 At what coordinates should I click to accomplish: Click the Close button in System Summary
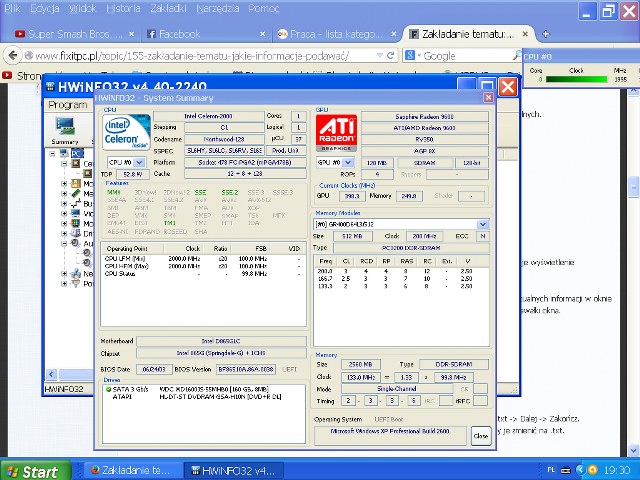coord(481,436)
